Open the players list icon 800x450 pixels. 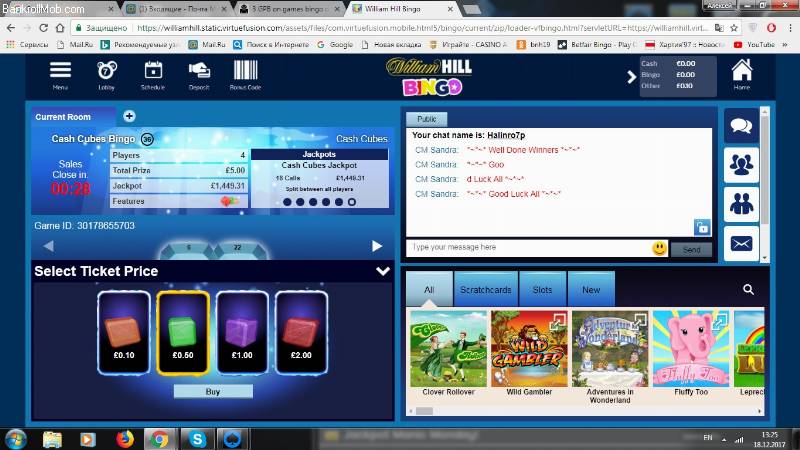741,165
